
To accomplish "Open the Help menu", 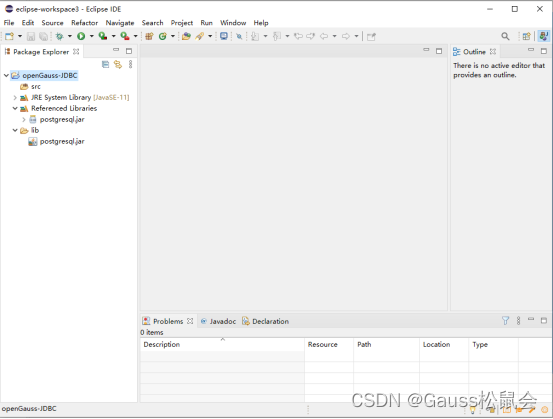I will pos(261,23).
